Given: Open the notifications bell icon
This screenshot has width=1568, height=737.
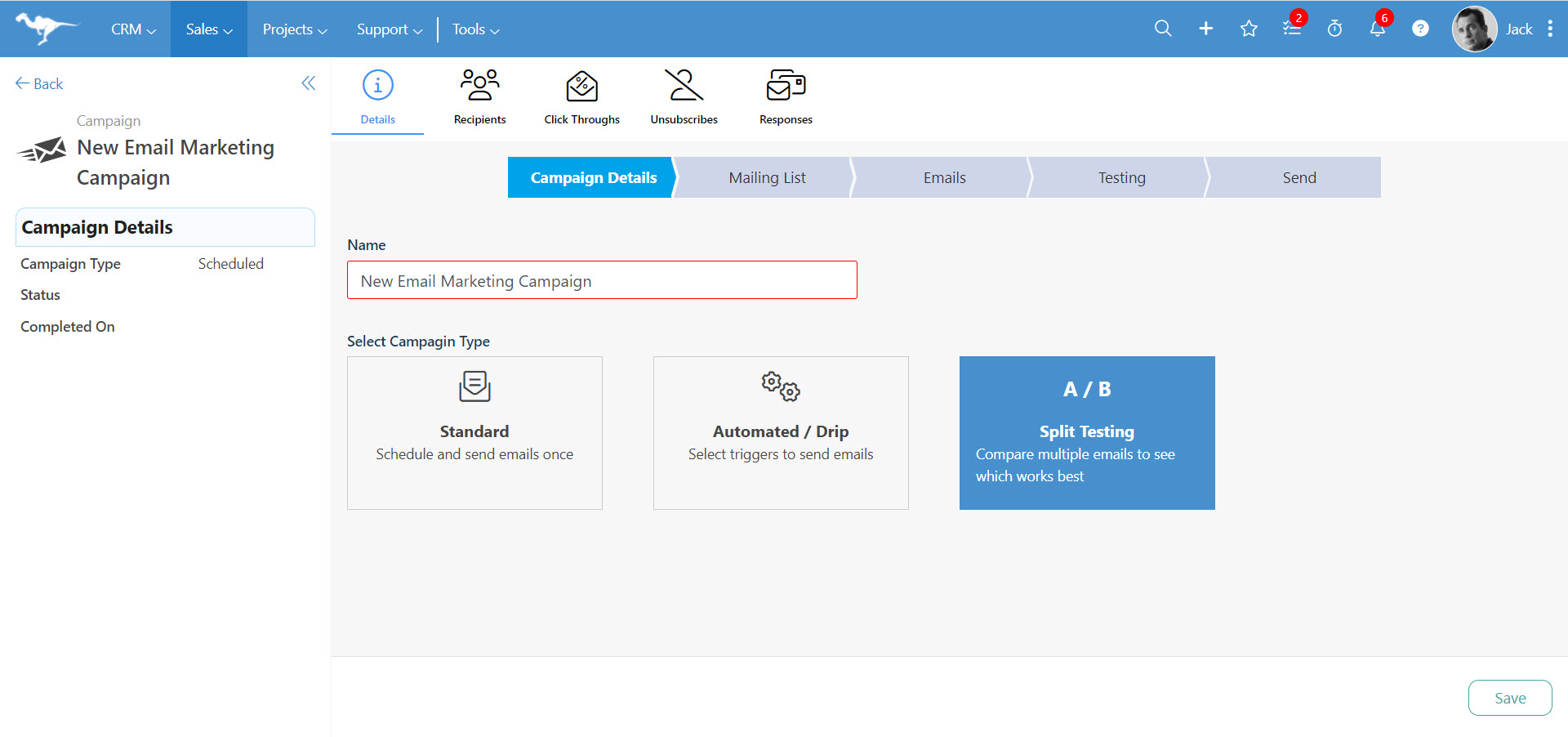Looking at the screenshot, I should 1378,29.
